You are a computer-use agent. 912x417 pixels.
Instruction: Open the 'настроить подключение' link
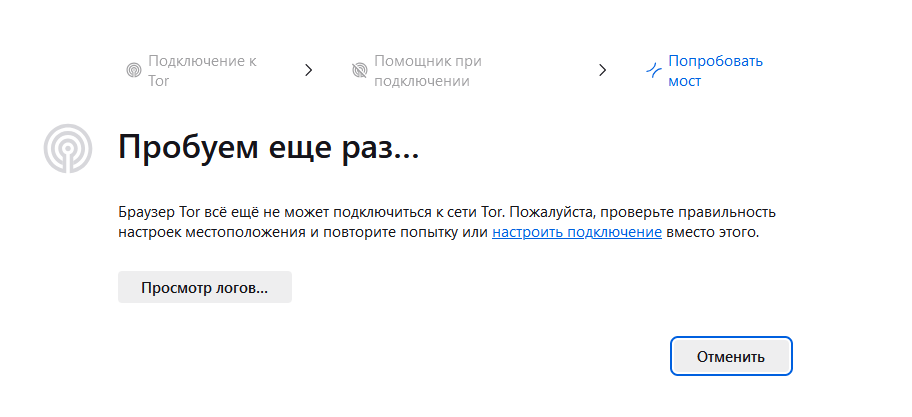pos(577,233)
